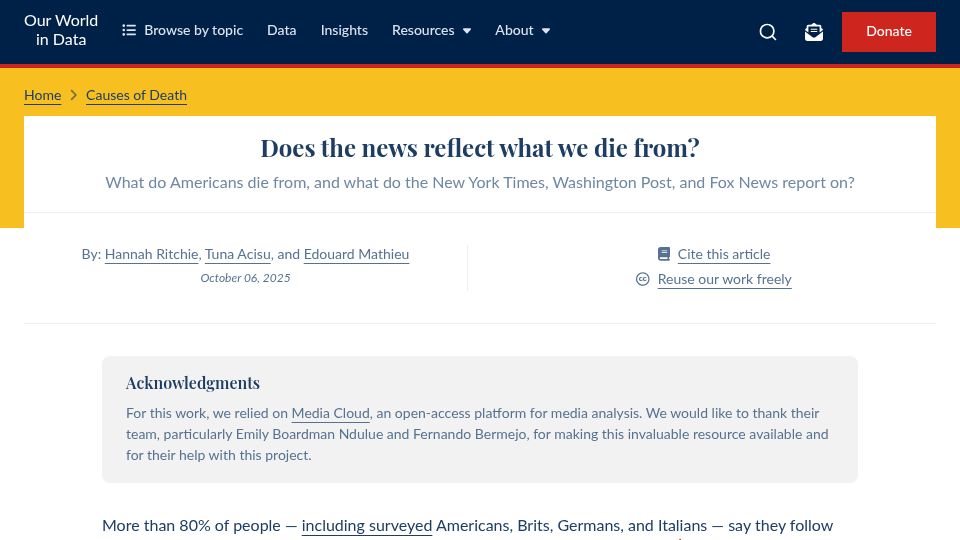
Task: Open the About menu label
Action: pos(514,30)
